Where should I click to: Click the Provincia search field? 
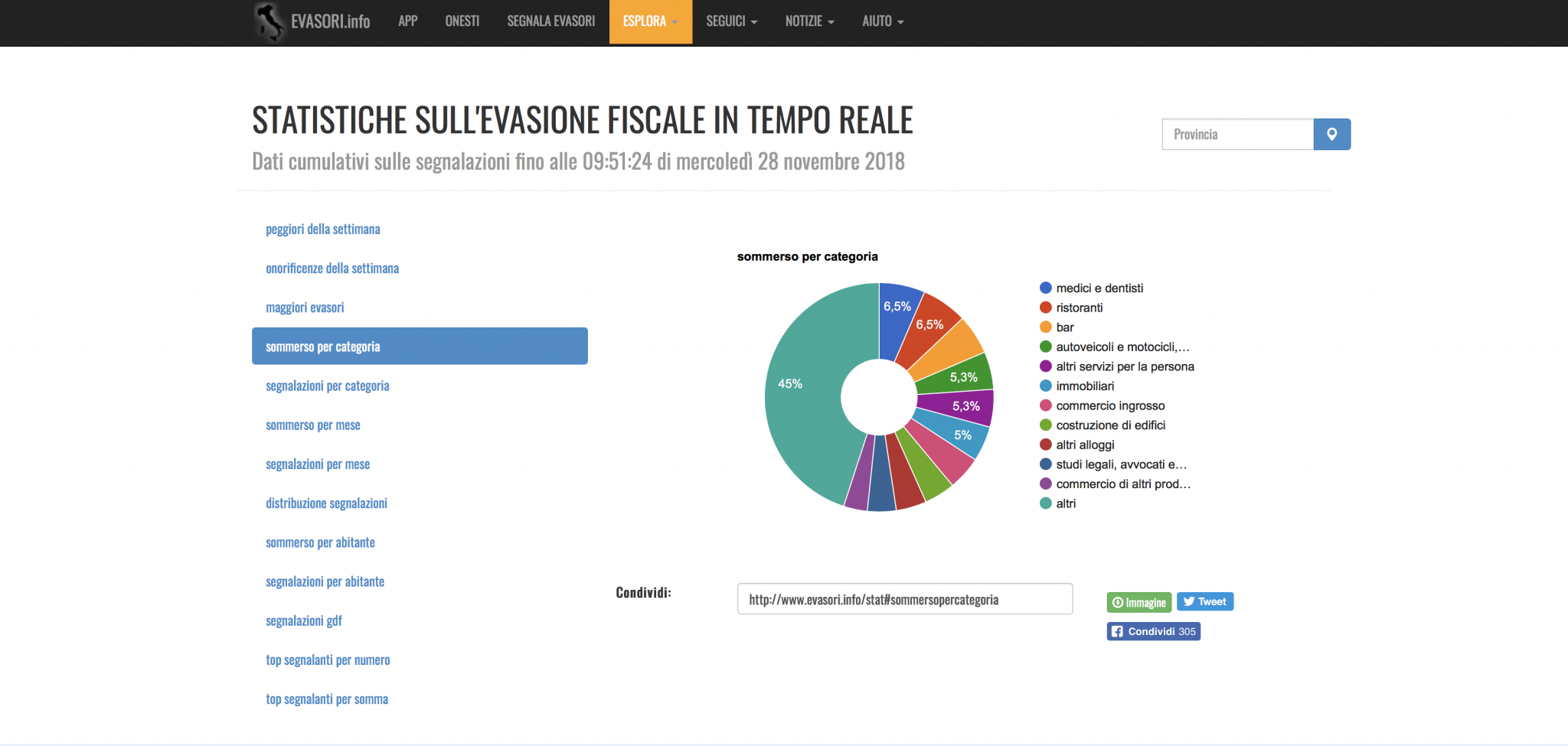1237,135
